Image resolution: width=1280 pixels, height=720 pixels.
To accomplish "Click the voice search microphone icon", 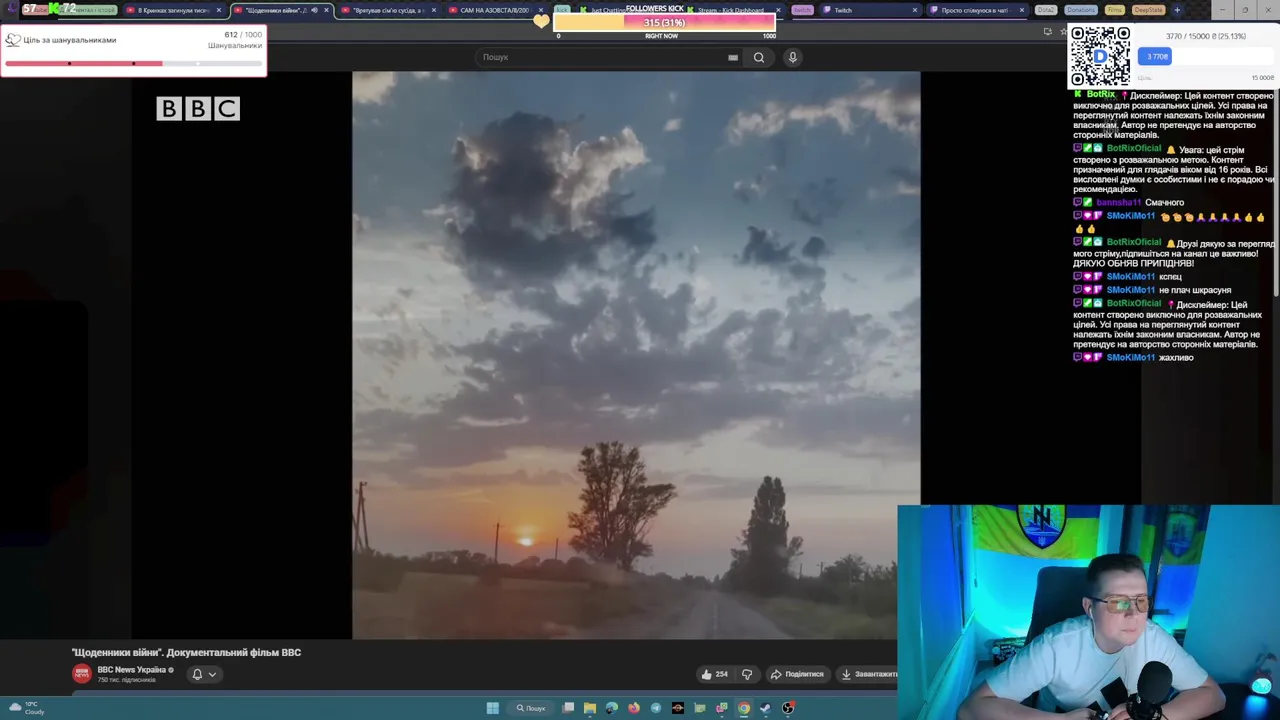I will [x=792, y=57].
